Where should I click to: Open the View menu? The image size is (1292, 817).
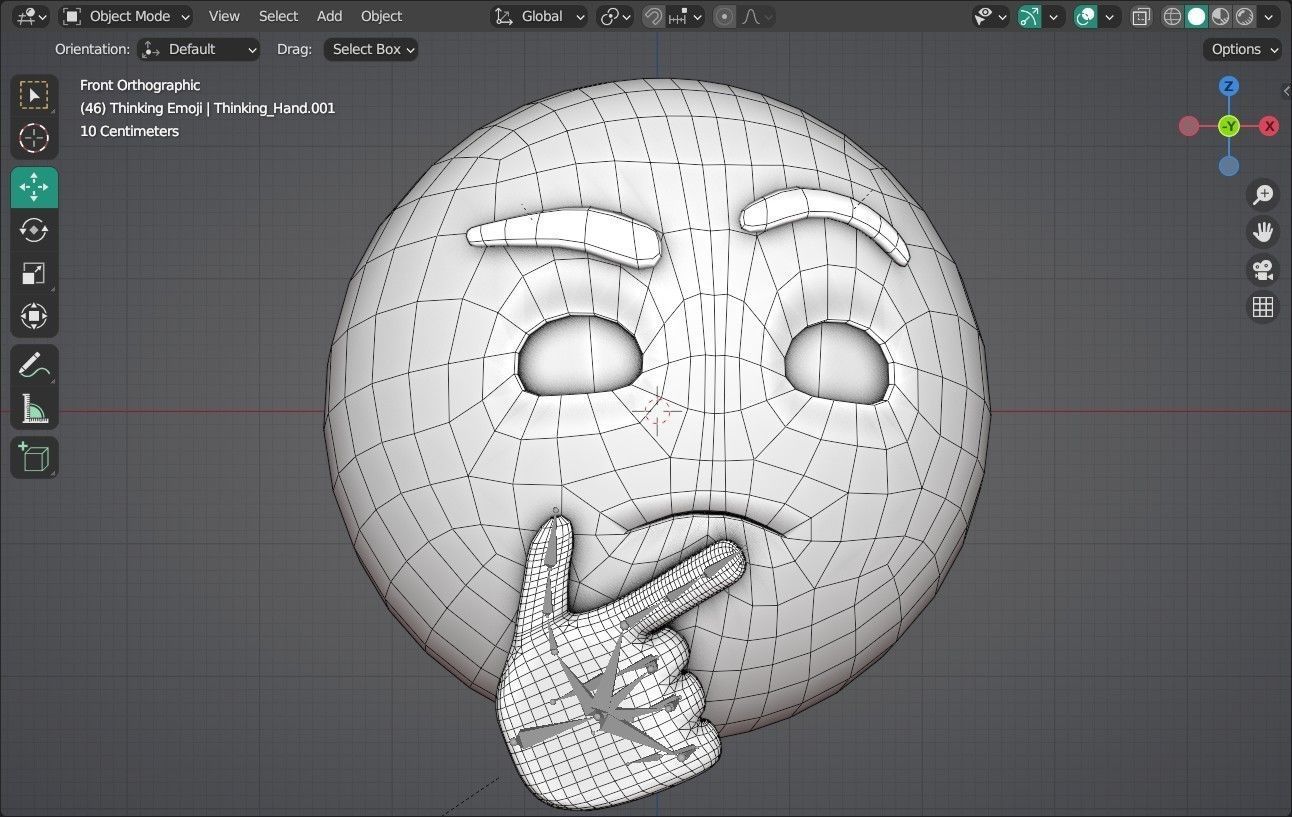[224, 16]
